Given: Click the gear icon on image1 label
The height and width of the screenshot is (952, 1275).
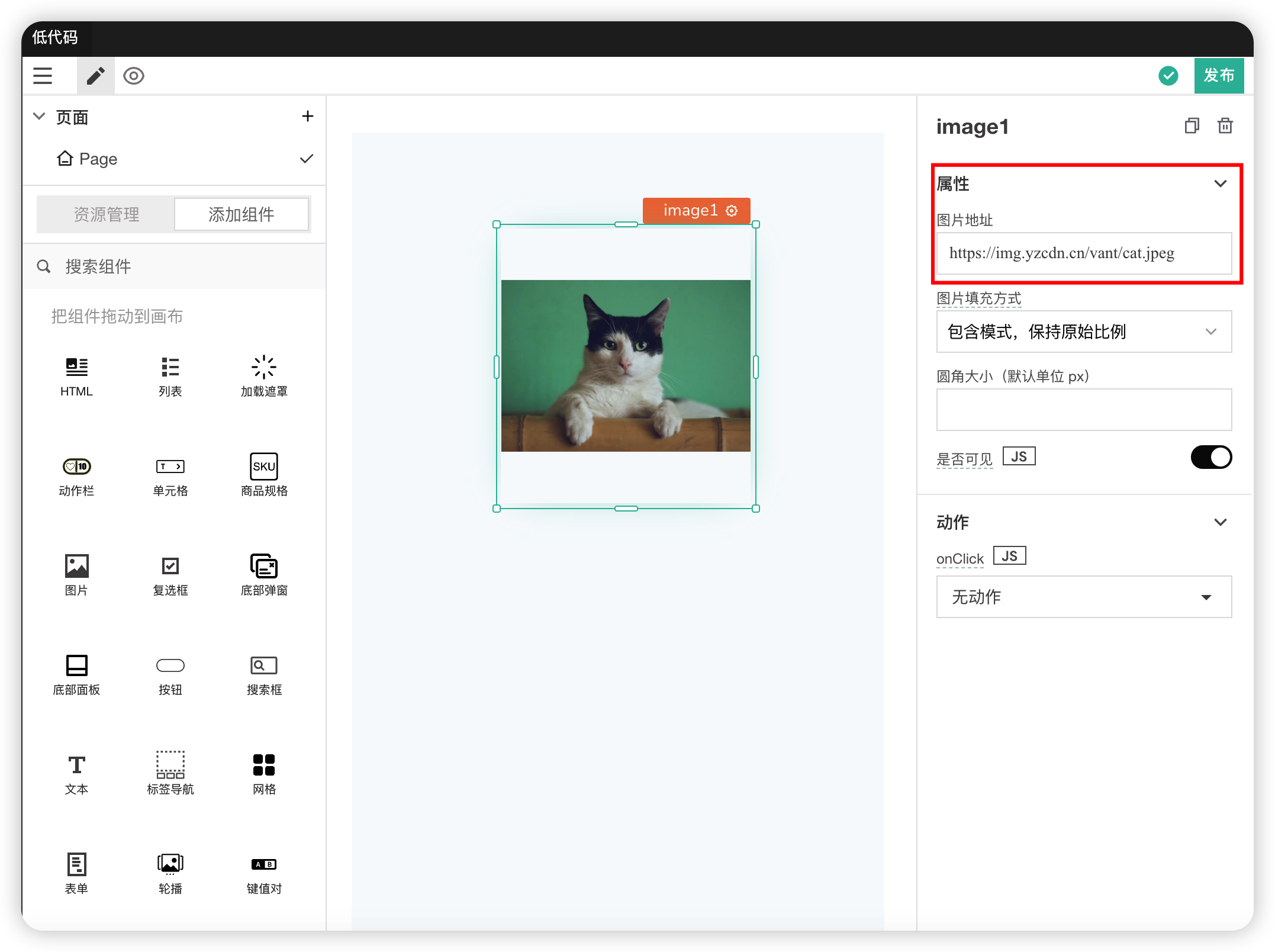Looking at the screenshot, I should [x=732, y=211].
